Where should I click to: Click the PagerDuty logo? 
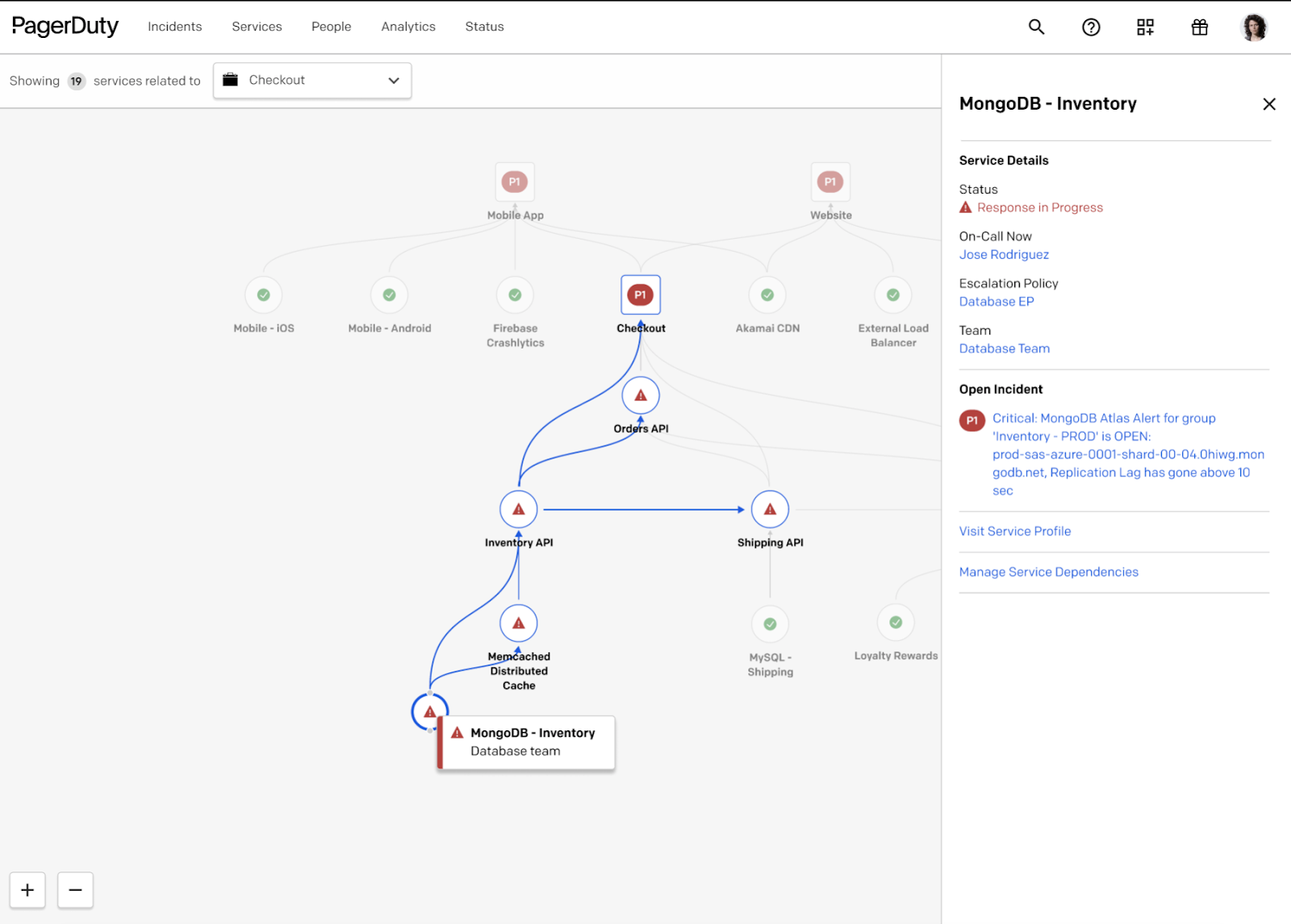point(65,26)
